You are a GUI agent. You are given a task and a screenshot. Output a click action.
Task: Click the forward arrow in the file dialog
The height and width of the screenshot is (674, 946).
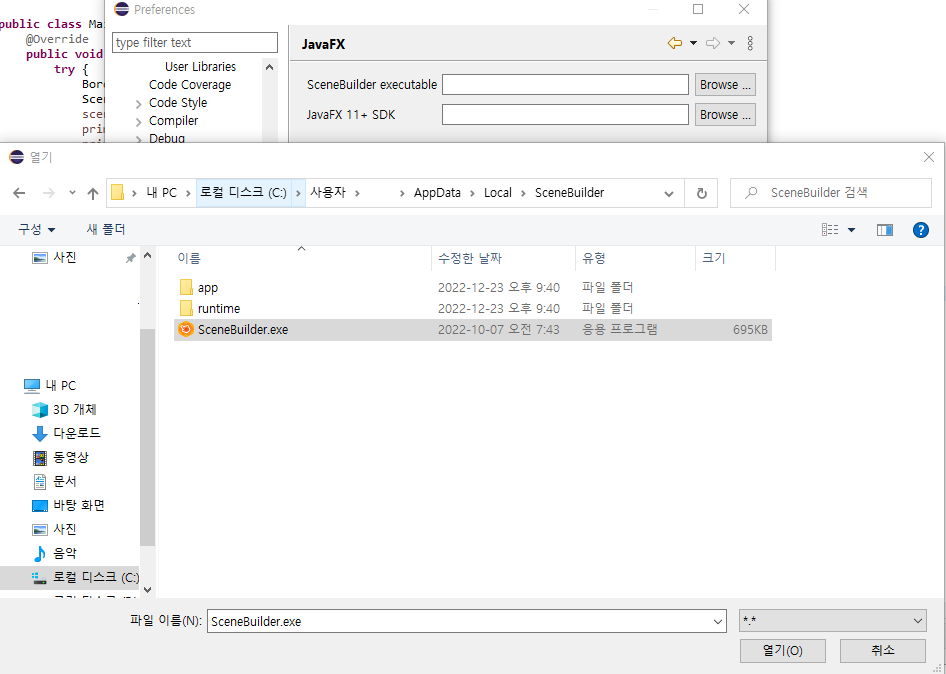(49, 193)
